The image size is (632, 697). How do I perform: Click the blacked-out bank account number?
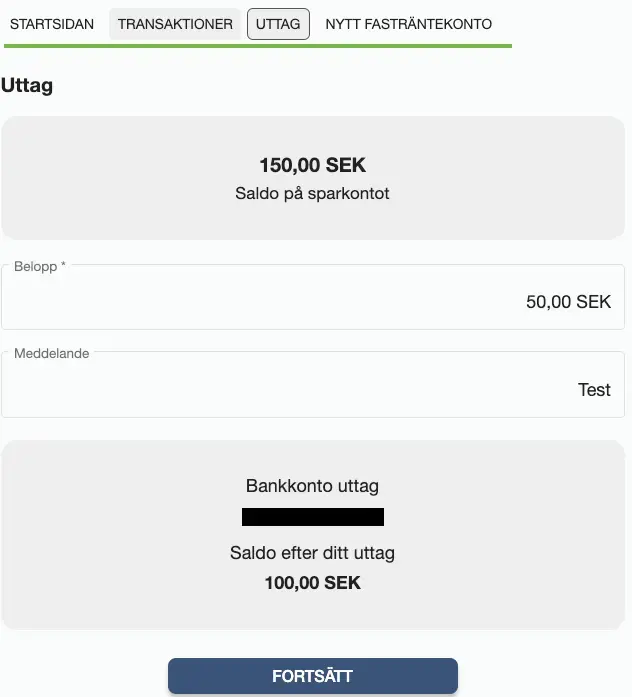point(312,517)
